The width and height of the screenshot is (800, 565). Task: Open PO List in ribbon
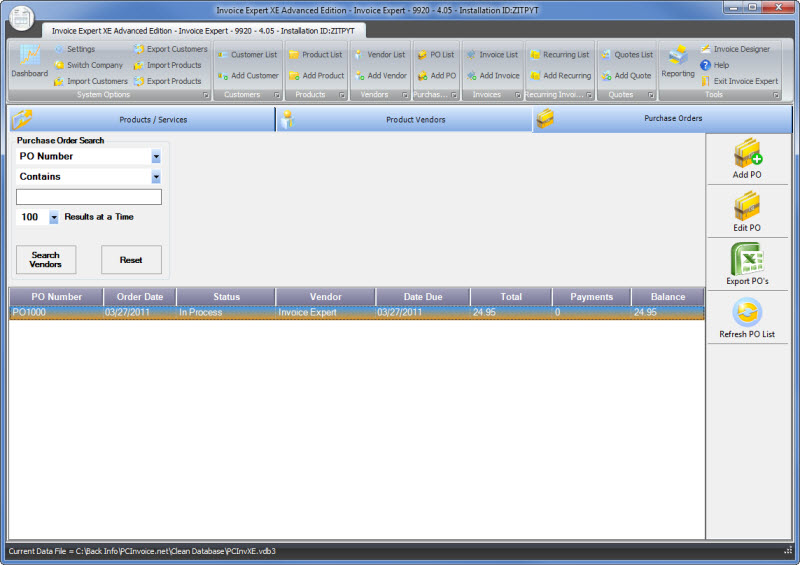[x=436, y=55]
